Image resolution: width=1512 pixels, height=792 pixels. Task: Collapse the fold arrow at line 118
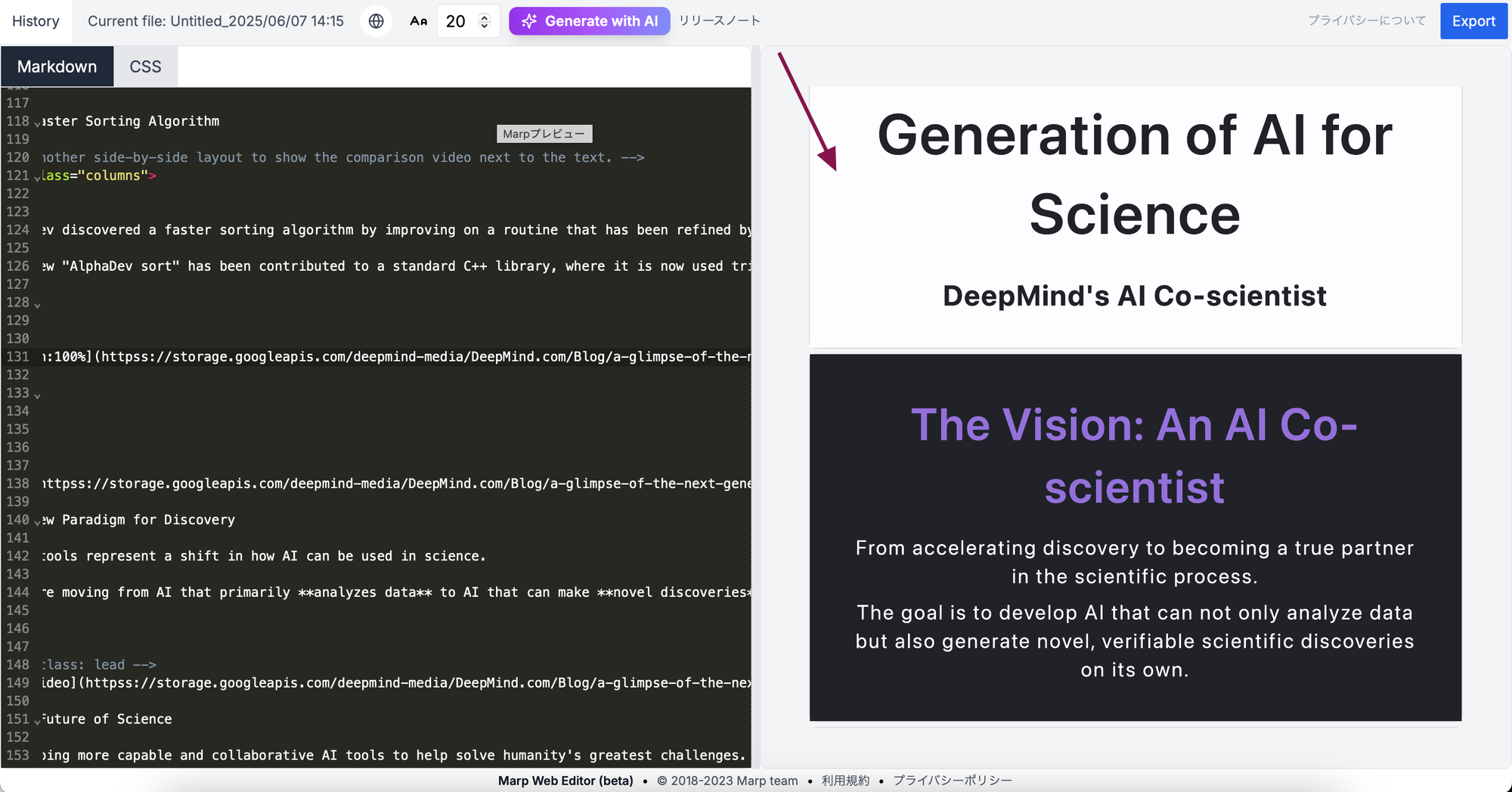click(x=37, y=123)
